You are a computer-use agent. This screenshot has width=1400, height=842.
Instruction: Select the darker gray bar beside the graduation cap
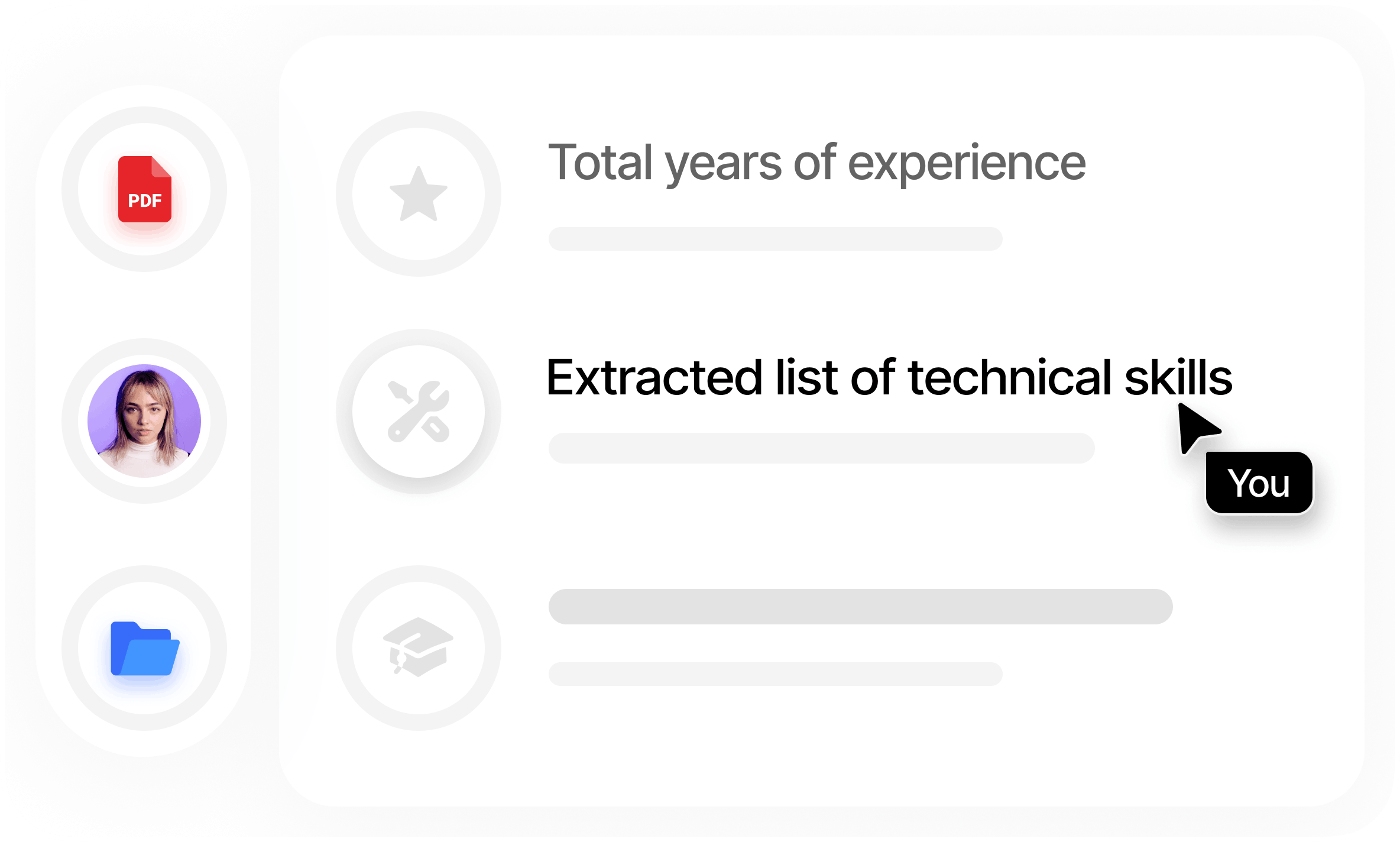860,607
